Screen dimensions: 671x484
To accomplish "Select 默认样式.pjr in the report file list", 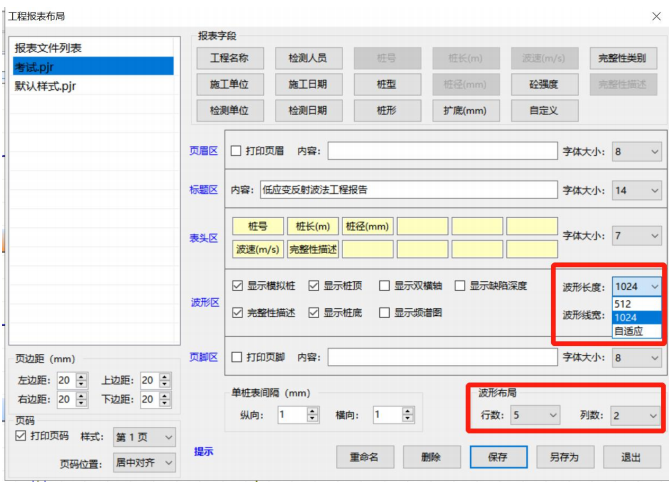I will (x=45, y=86).
